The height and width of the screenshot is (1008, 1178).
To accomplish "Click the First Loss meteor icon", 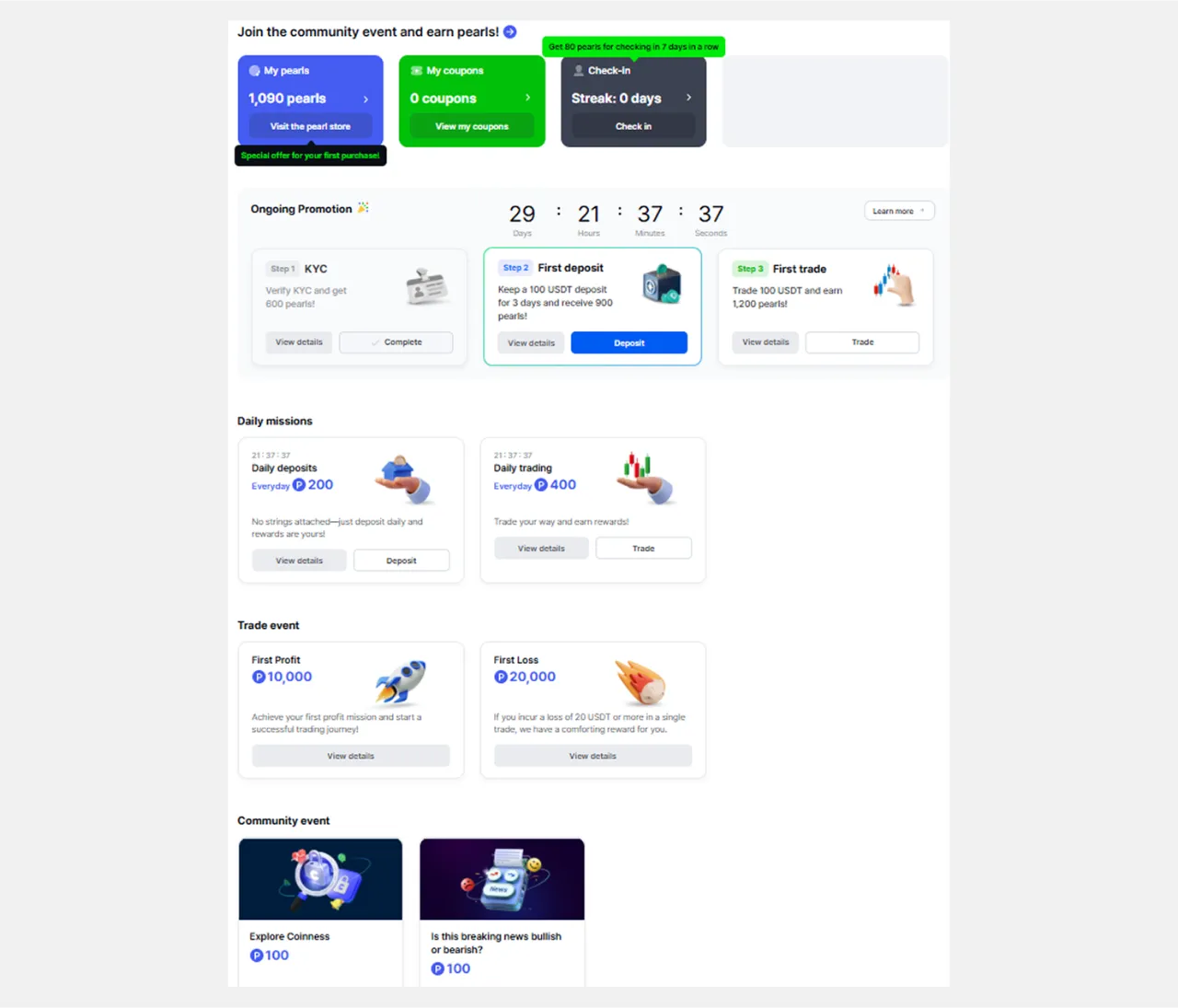I will click(641, 682).
